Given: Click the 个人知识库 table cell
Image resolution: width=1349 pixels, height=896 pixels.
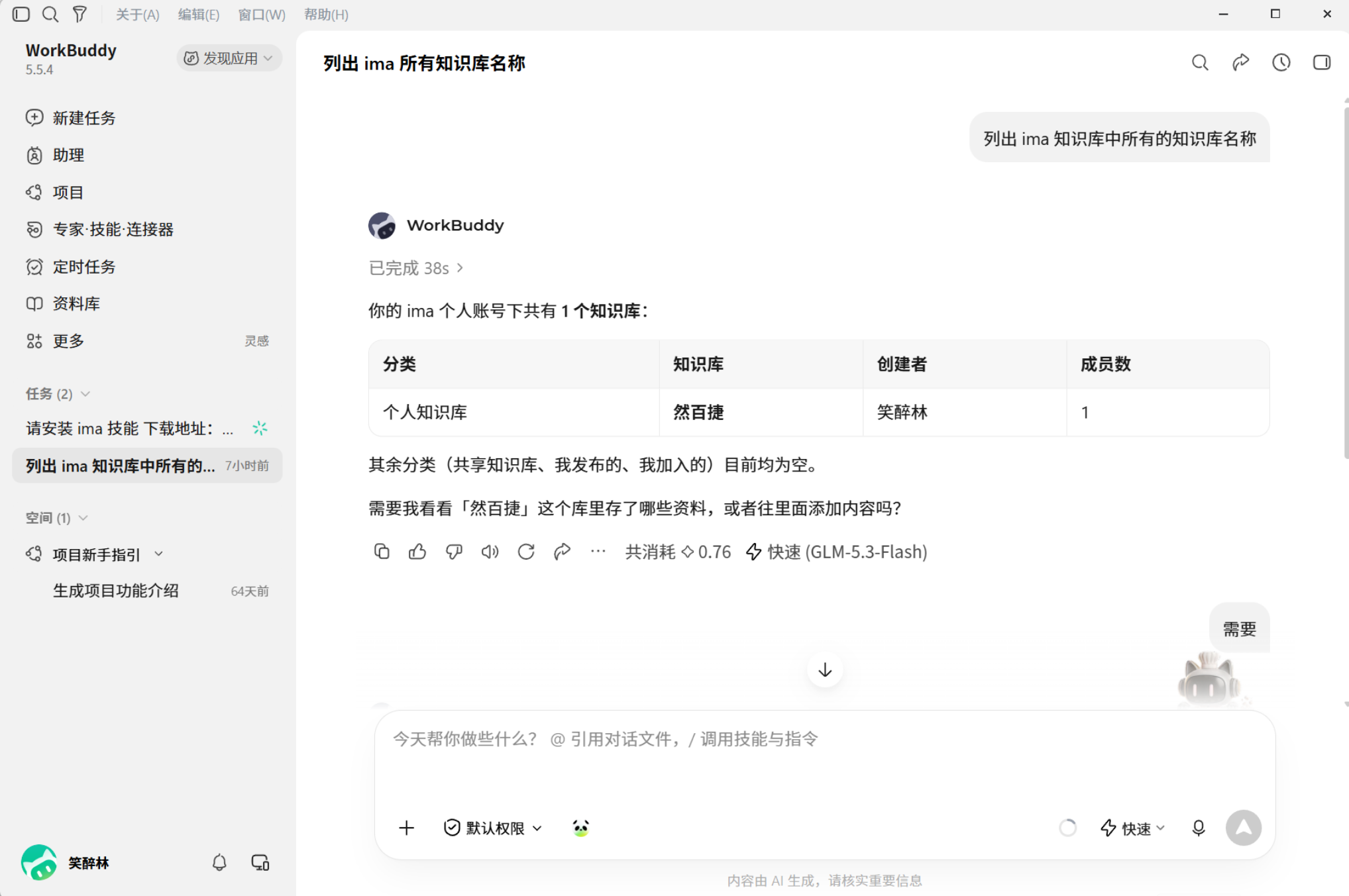Looking at the screenshot, I should [x=513, y=412].
